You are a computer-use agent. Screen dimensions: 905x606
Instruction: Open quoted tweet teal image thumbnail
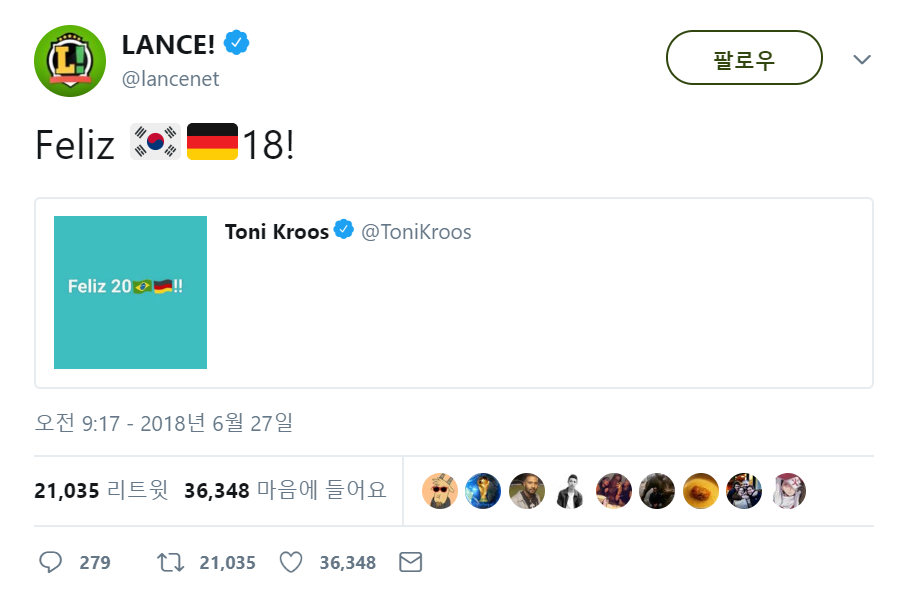pyautogui.click(x=130, y=292)
